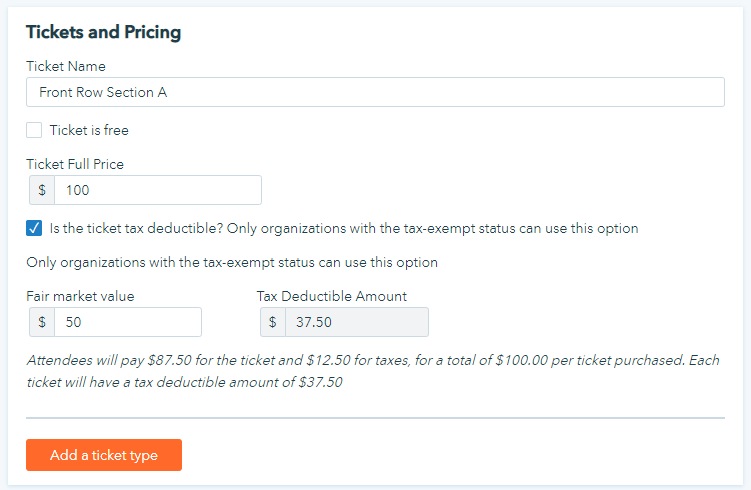Uncheck the tax deductible ticket checkbox
Image resolution: width=751 pixels, height=490 pixels.
(34, 228)
